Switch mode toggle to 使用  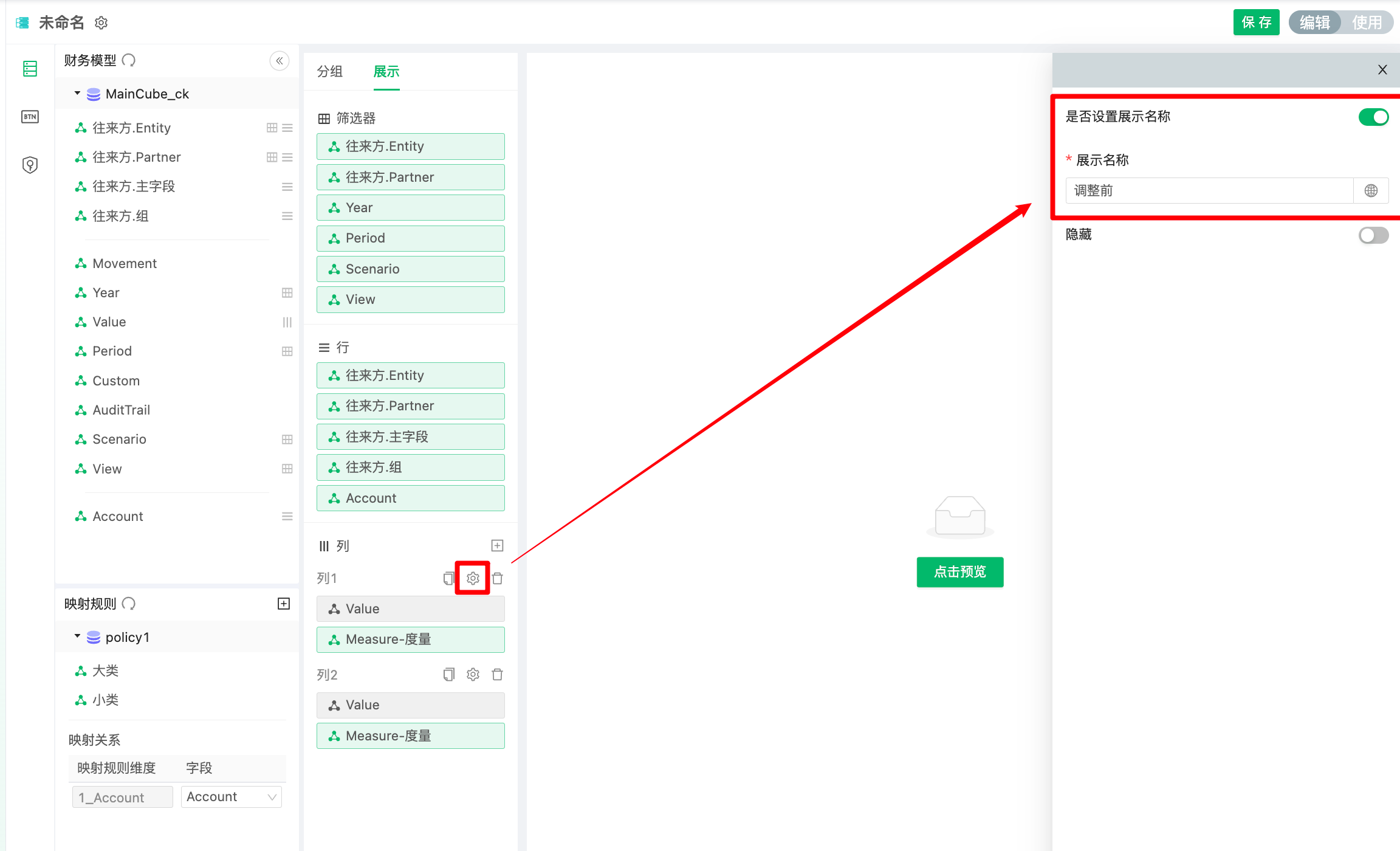click(1367, 22)
